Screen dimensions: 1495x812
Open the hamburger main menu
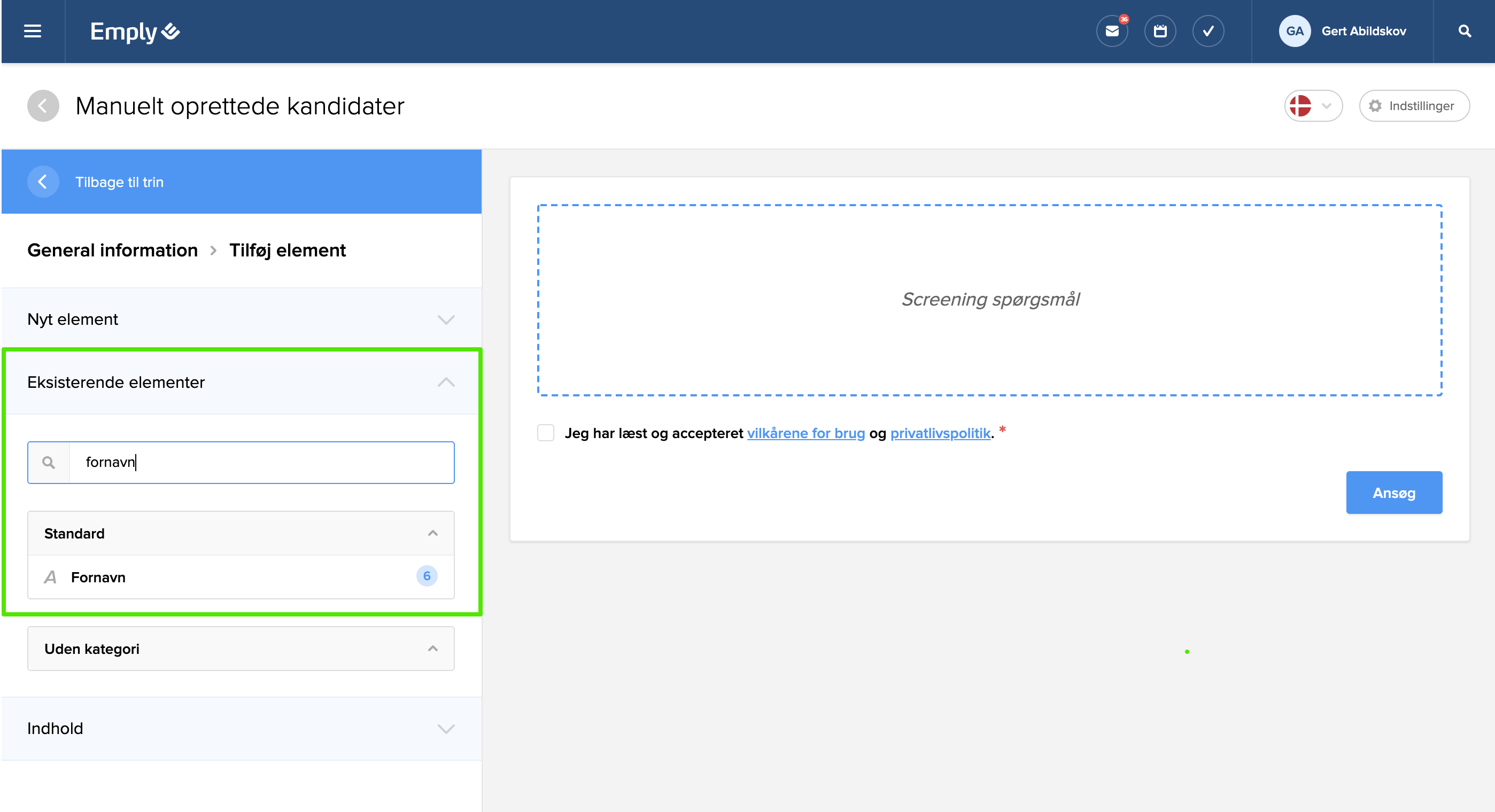33,32
